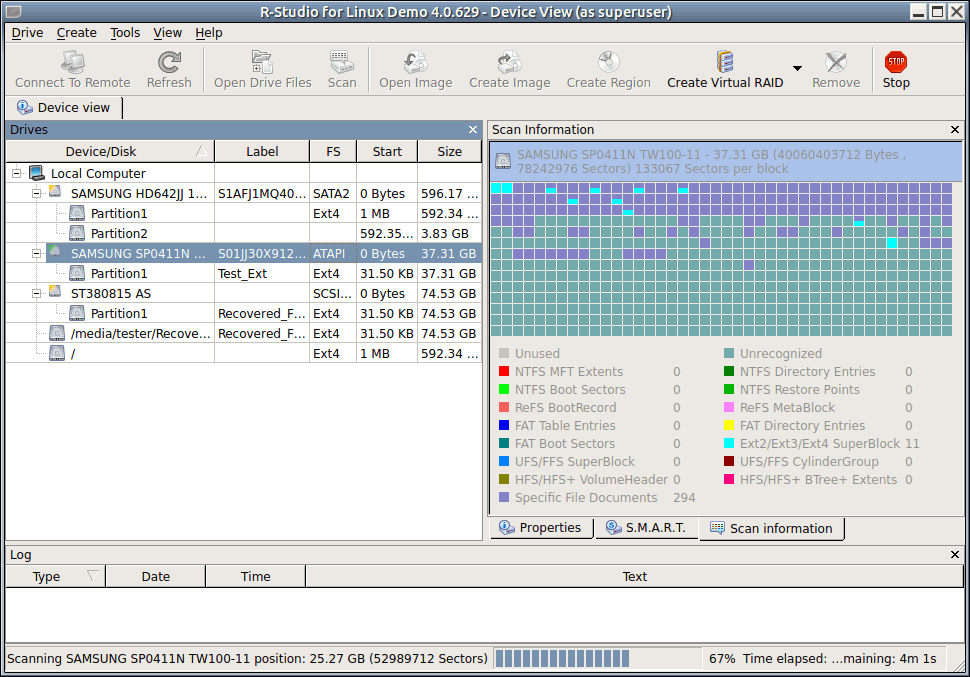The height and width of the screenshot is (677, 970).
Task: Click the 67% scan status text
Action: pyautogui.click(x=722, y=658)
